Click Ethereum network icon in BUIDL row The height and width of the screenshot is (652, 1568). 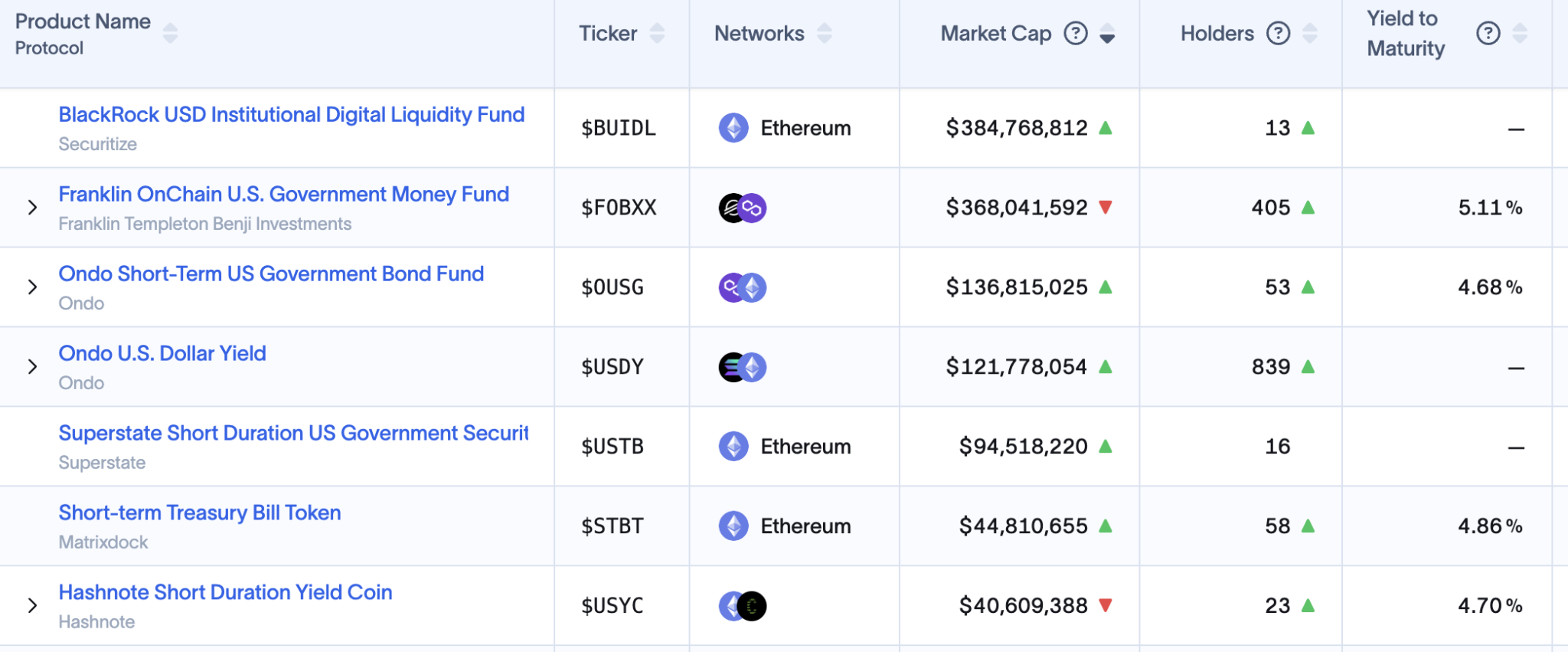click(x=733, y=128)
